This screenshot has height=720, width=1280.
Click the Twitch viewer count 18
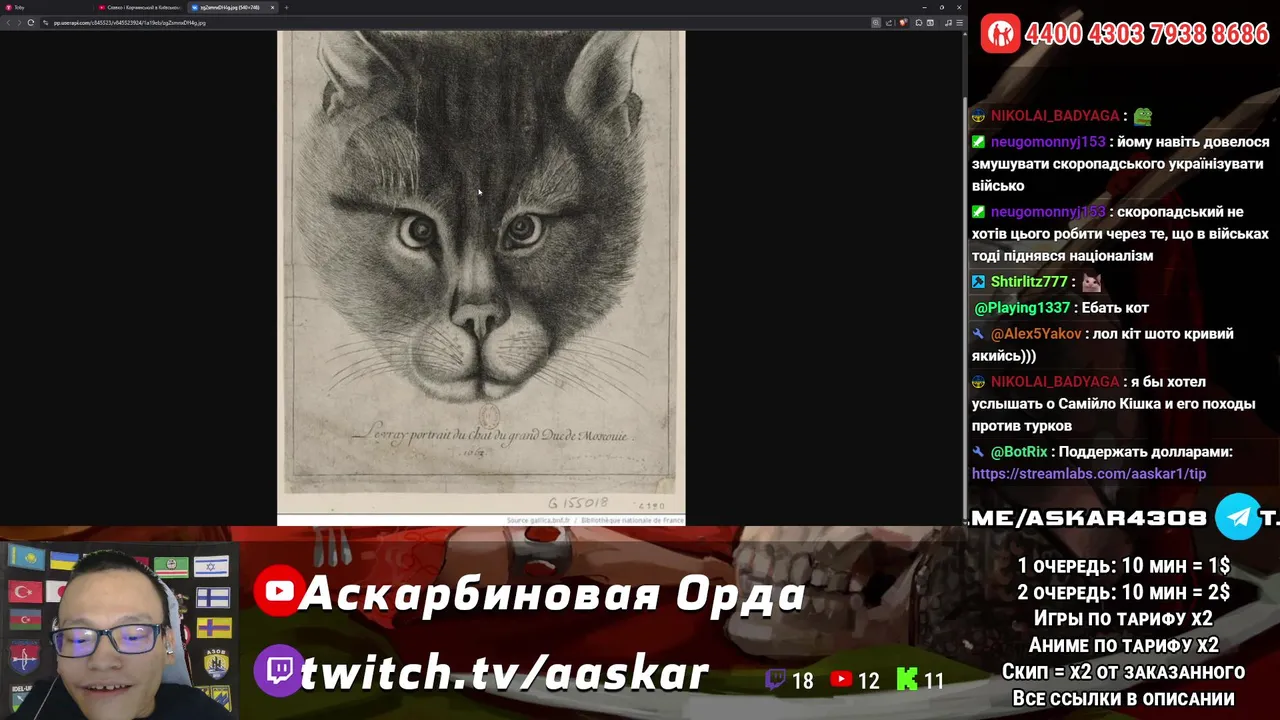coord(802,681)
